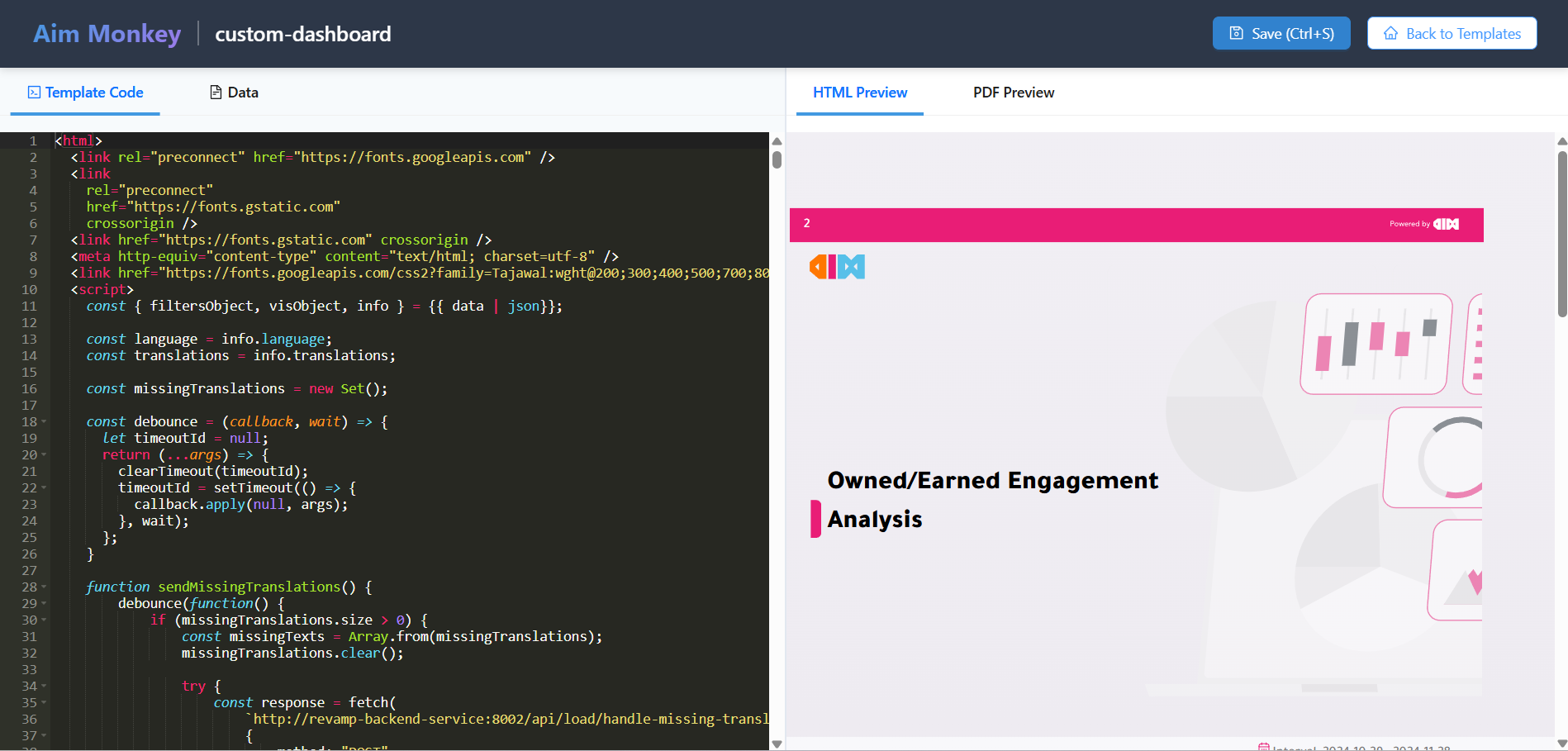
Task: Click line 1 html tag in code editor
Action: point(78,141)
